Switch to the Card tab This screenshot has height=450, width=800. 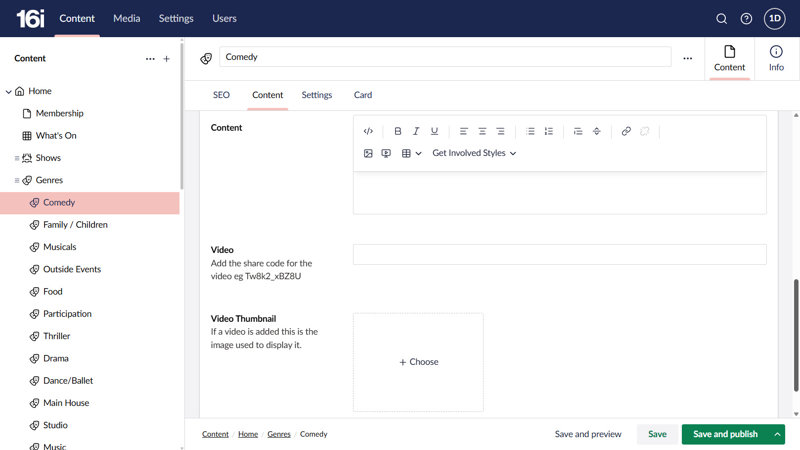click(363, 95)
